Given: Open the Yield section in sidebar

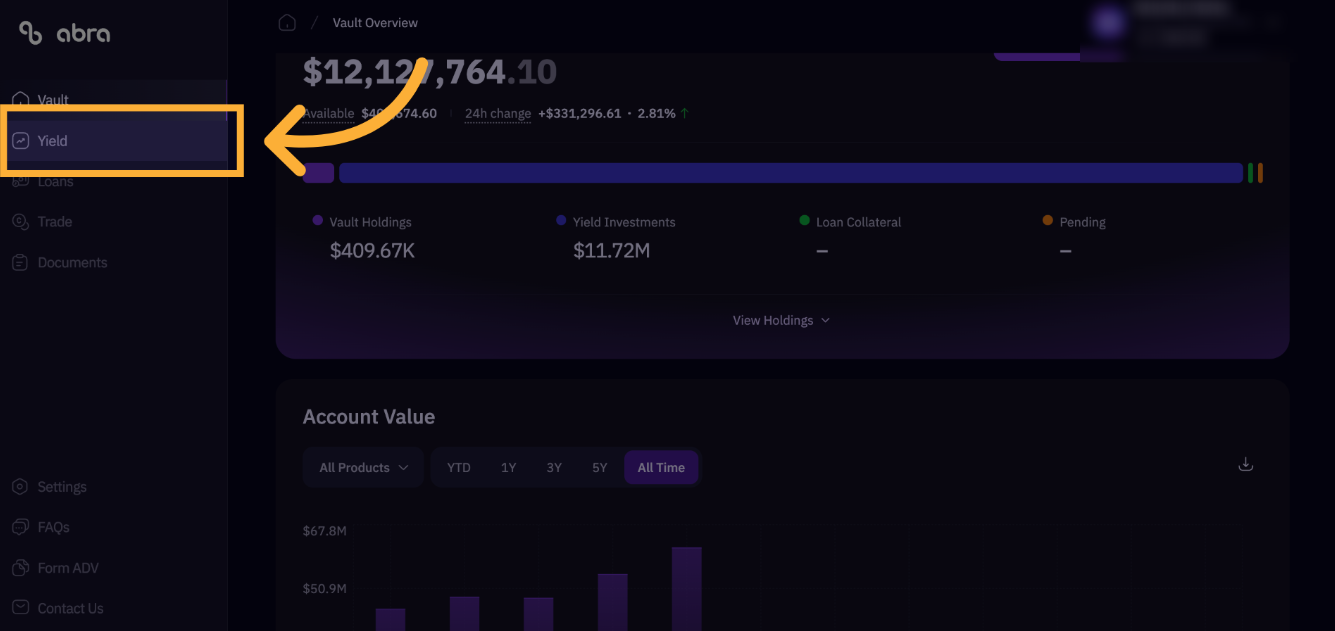Looking at the screenshot, I should tap(113, 141).
